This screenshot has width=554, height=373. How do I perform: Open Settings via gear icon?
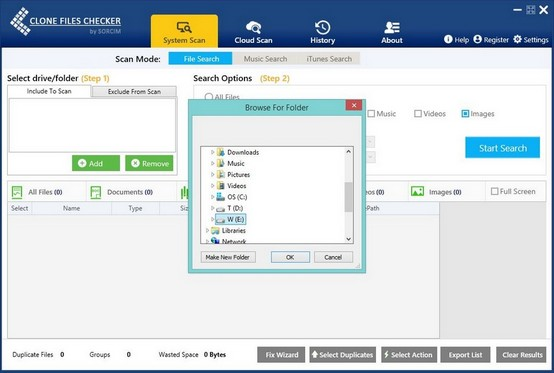pyautogui.click(x=517, y=39)
